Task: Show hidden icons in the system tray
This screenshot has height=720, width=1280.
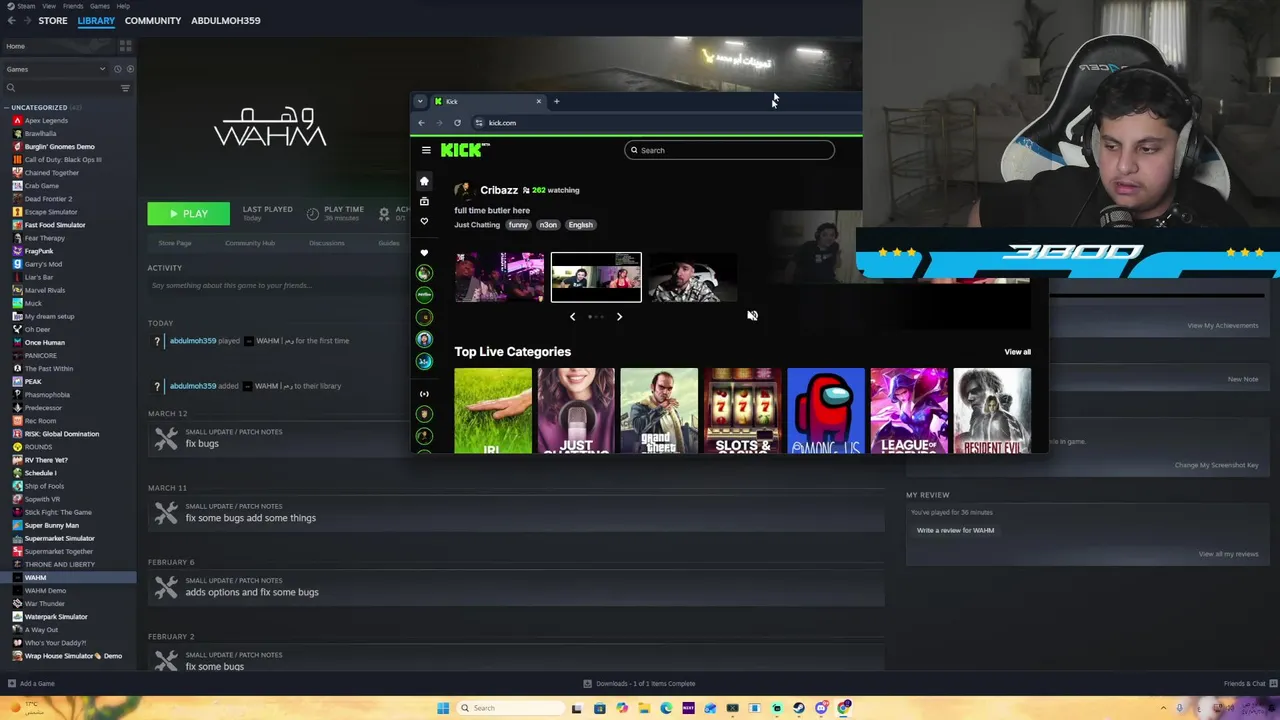Action: 1163,708
